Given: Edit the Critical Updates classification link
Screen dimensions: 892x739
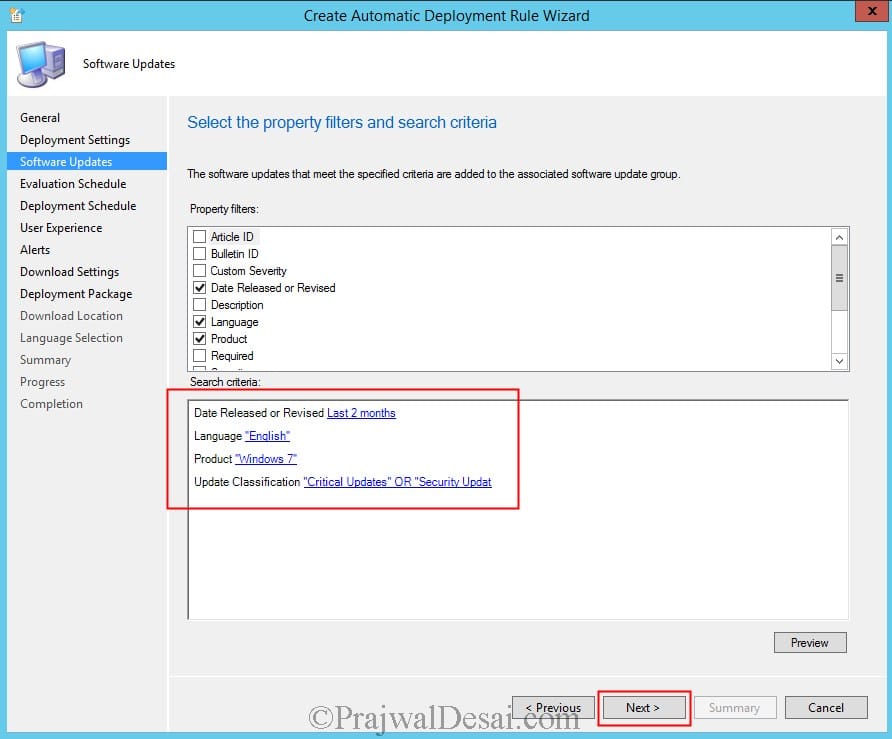Looking at the screenshot, I should pos(398,482).
